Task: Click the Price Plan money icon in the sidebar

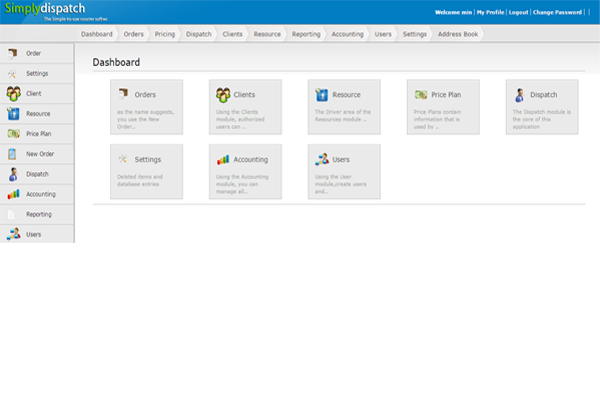Action: pyautogui.click(x=13, y=134)
